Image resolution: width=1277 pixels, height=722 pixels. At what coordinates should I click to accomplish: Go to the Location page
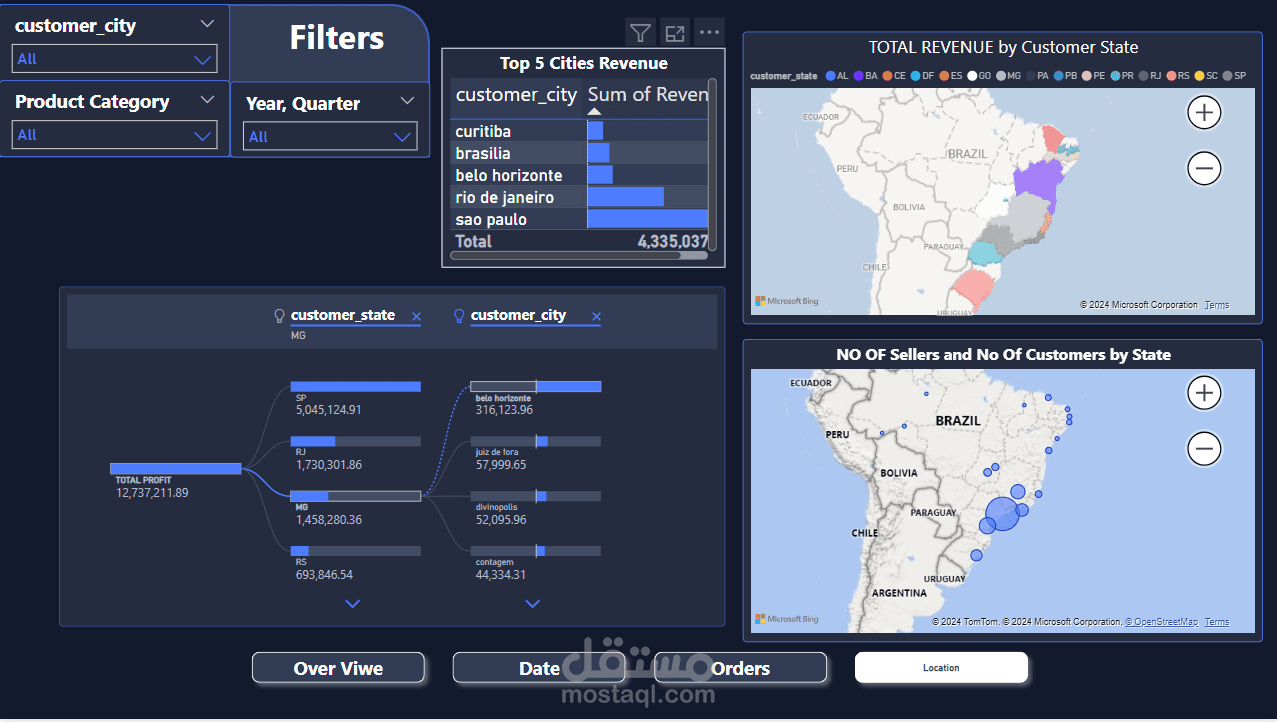point(941,668)
